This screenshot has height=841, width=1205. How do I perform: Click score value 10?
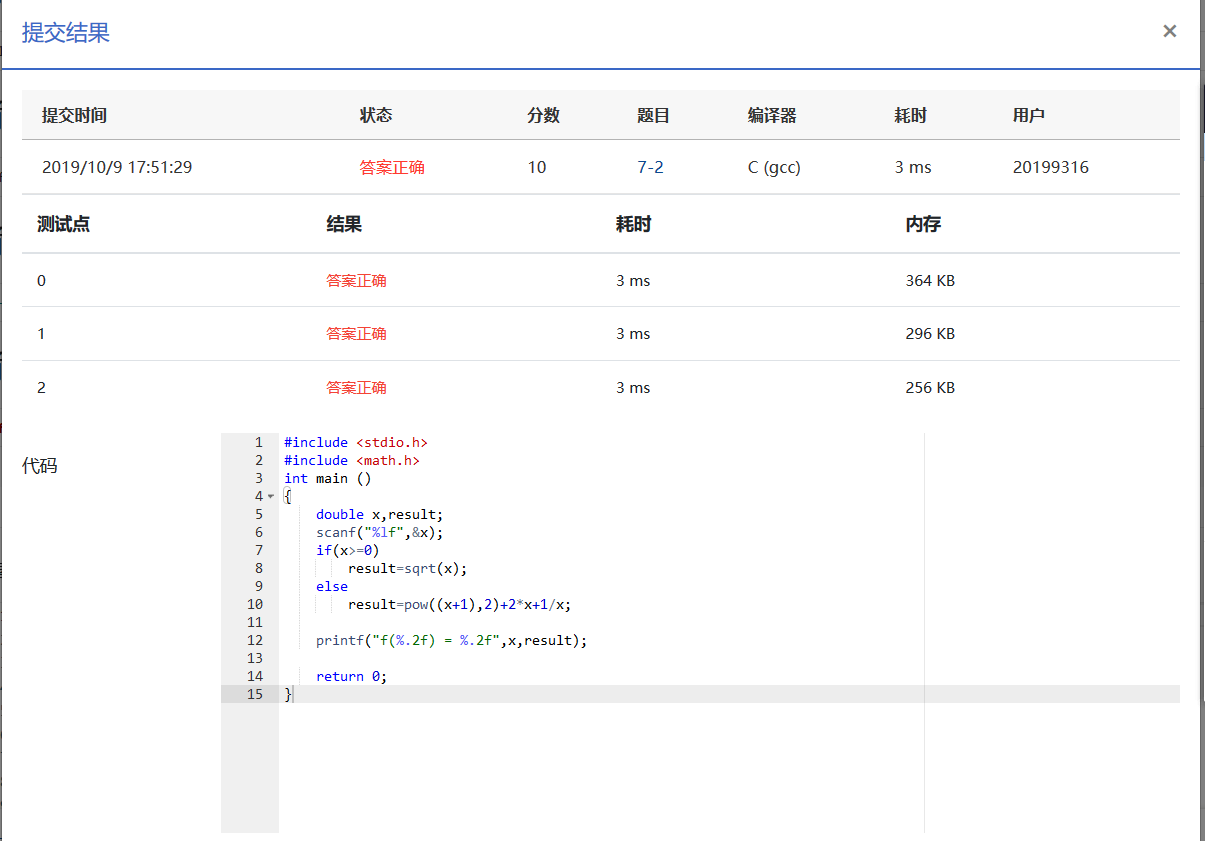click(x=537, y=167)
